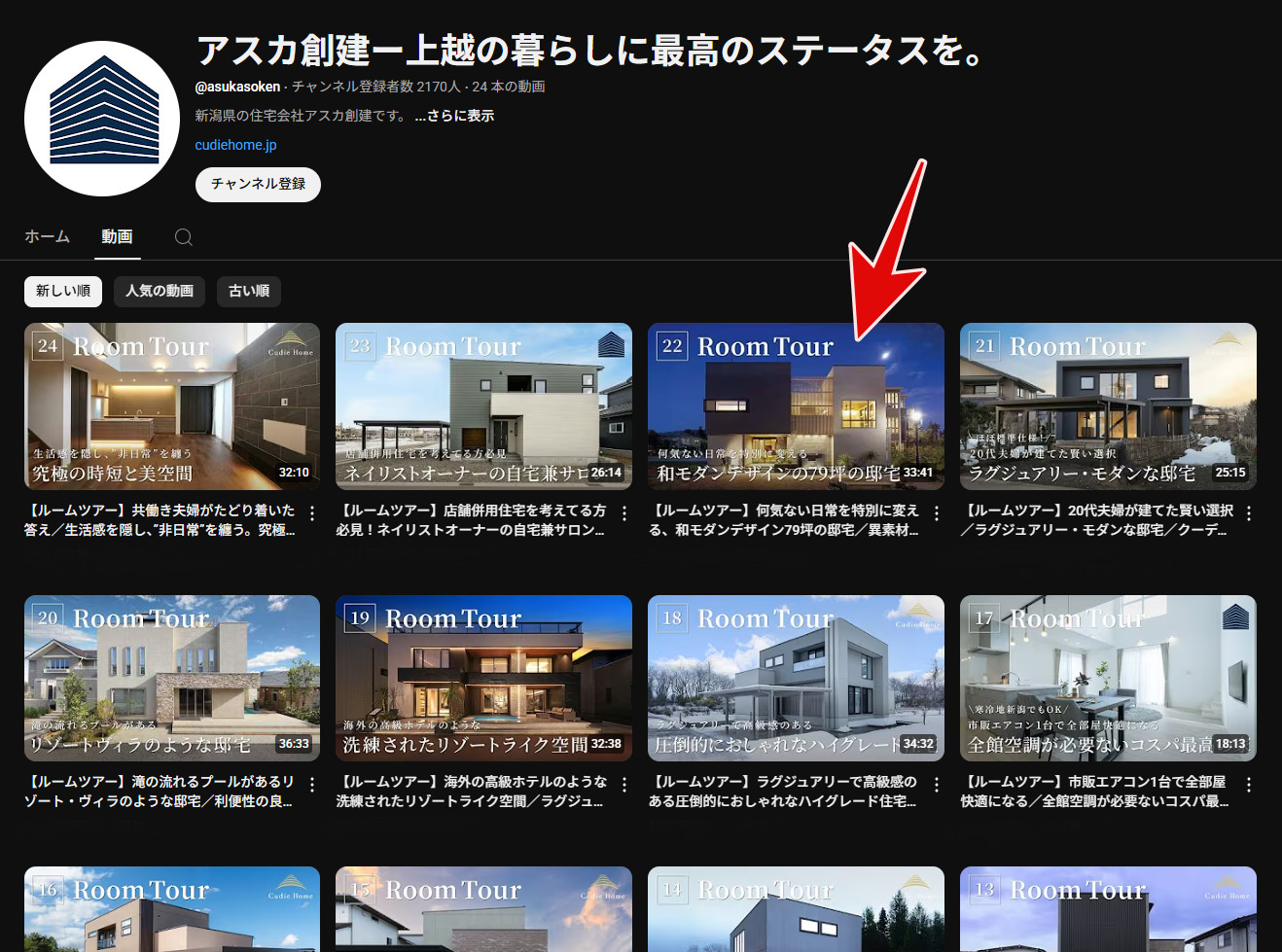Screen dimensions: 1282x952
Task: Open options menu for Room Tour 20 video
Action: pos(312,784)
